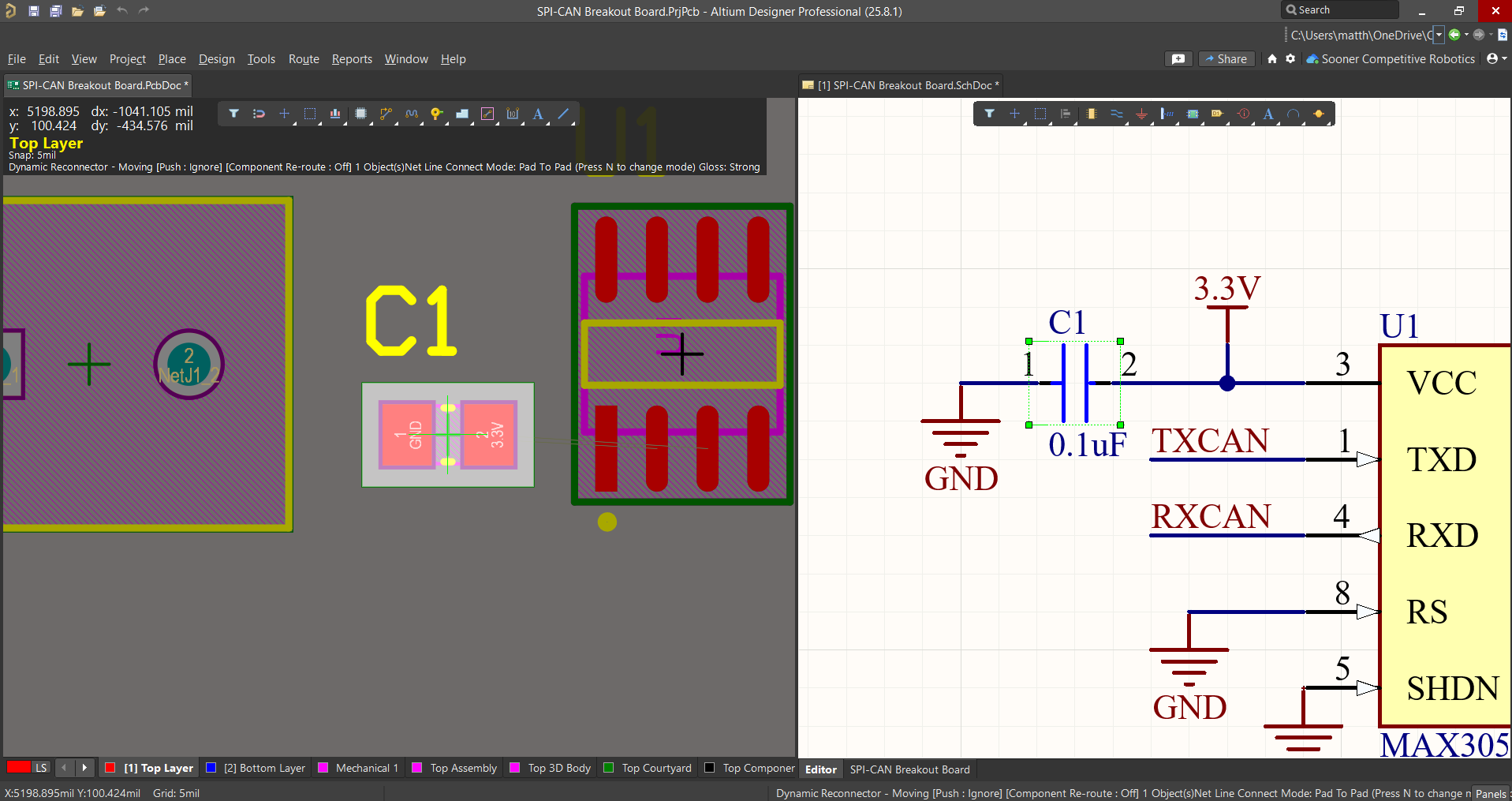Select the Bottom Layer tab
Screen dimensions: 1512x801
(256, 768)
